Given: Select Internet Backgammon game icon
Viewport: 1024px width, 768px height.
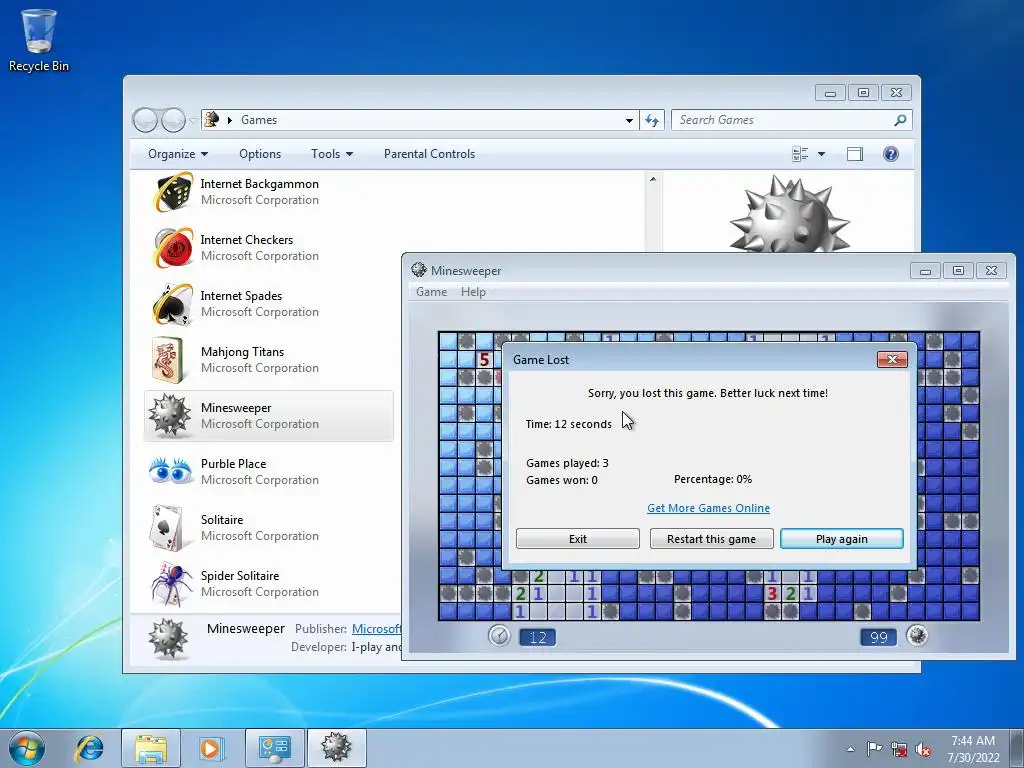Looking at the screenshot, I should click(x=172, y=192).
